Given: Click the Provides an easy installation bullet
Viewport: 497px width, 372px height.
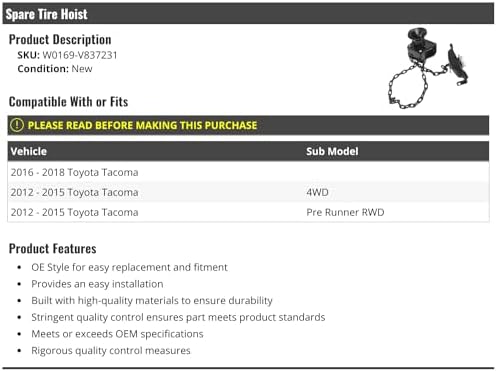Looking at the screenshot, I should [97, 284].
